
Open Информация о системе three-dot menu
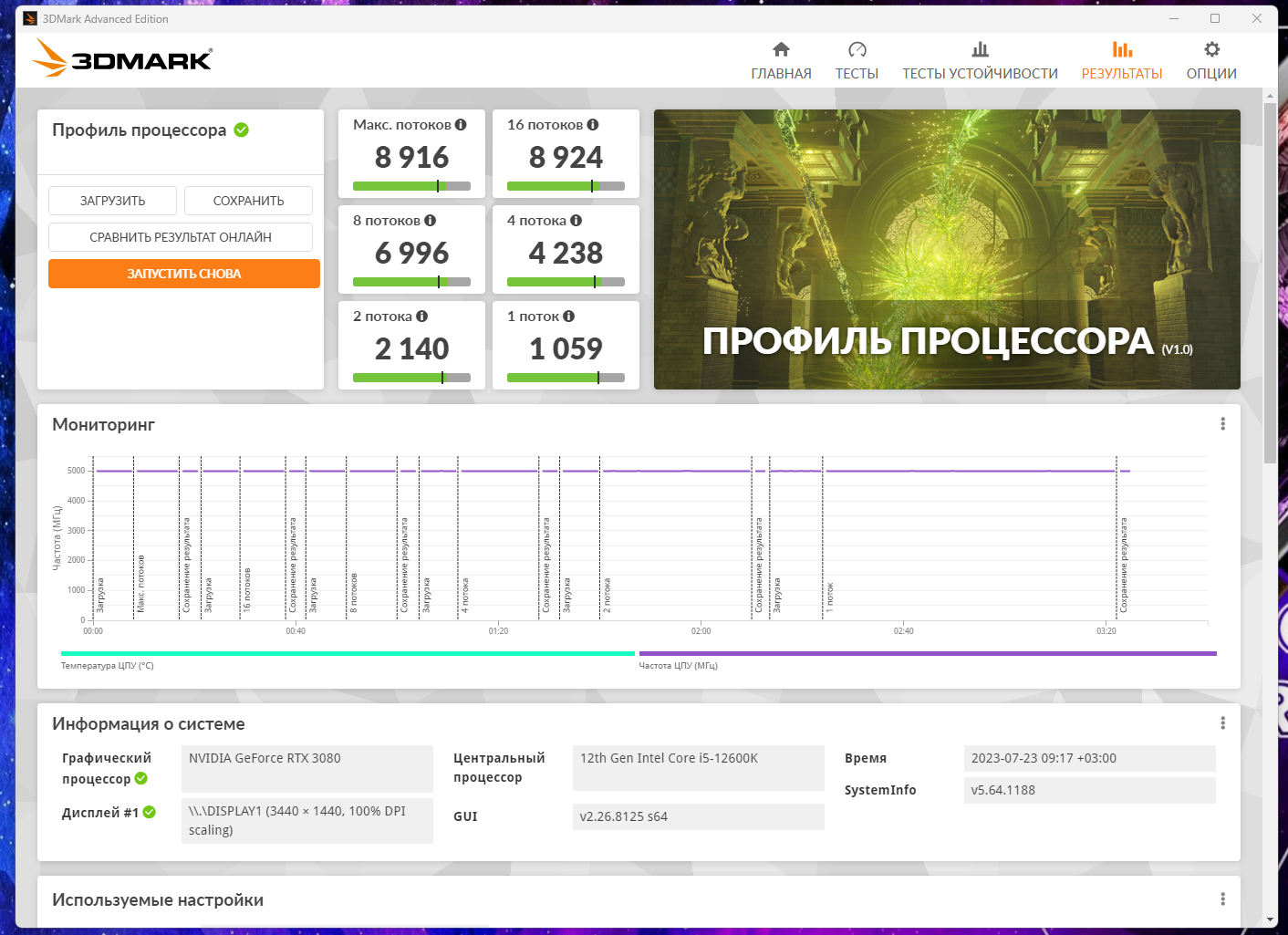click(x=1222, y=723)
